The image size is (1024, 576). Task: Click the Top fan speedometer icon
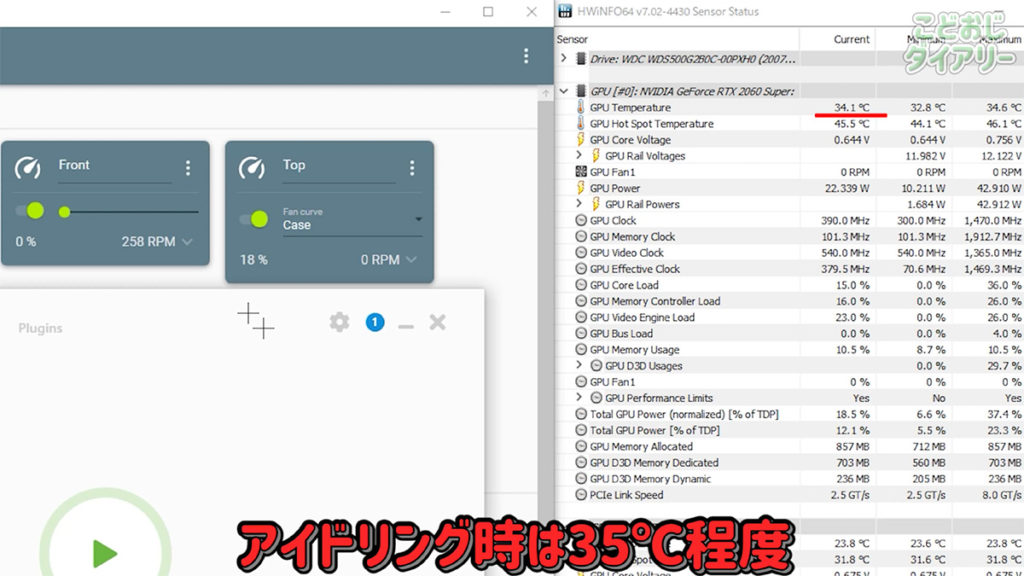point(252,167)
